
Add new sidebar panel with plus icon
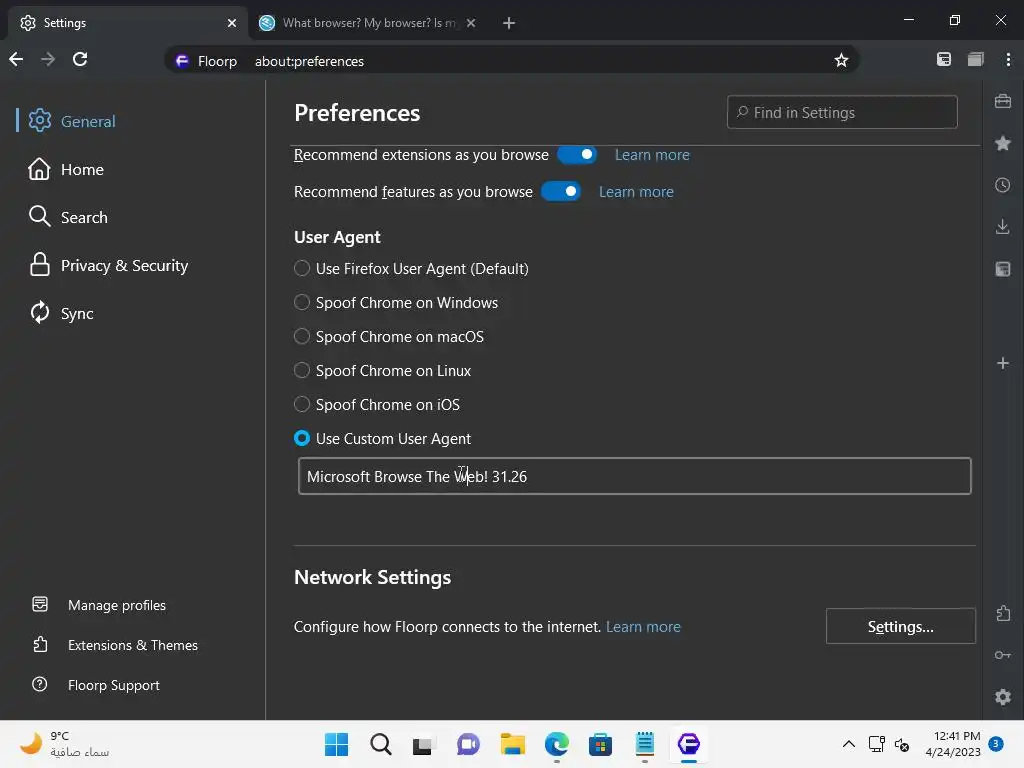(x=1002, y=363)
